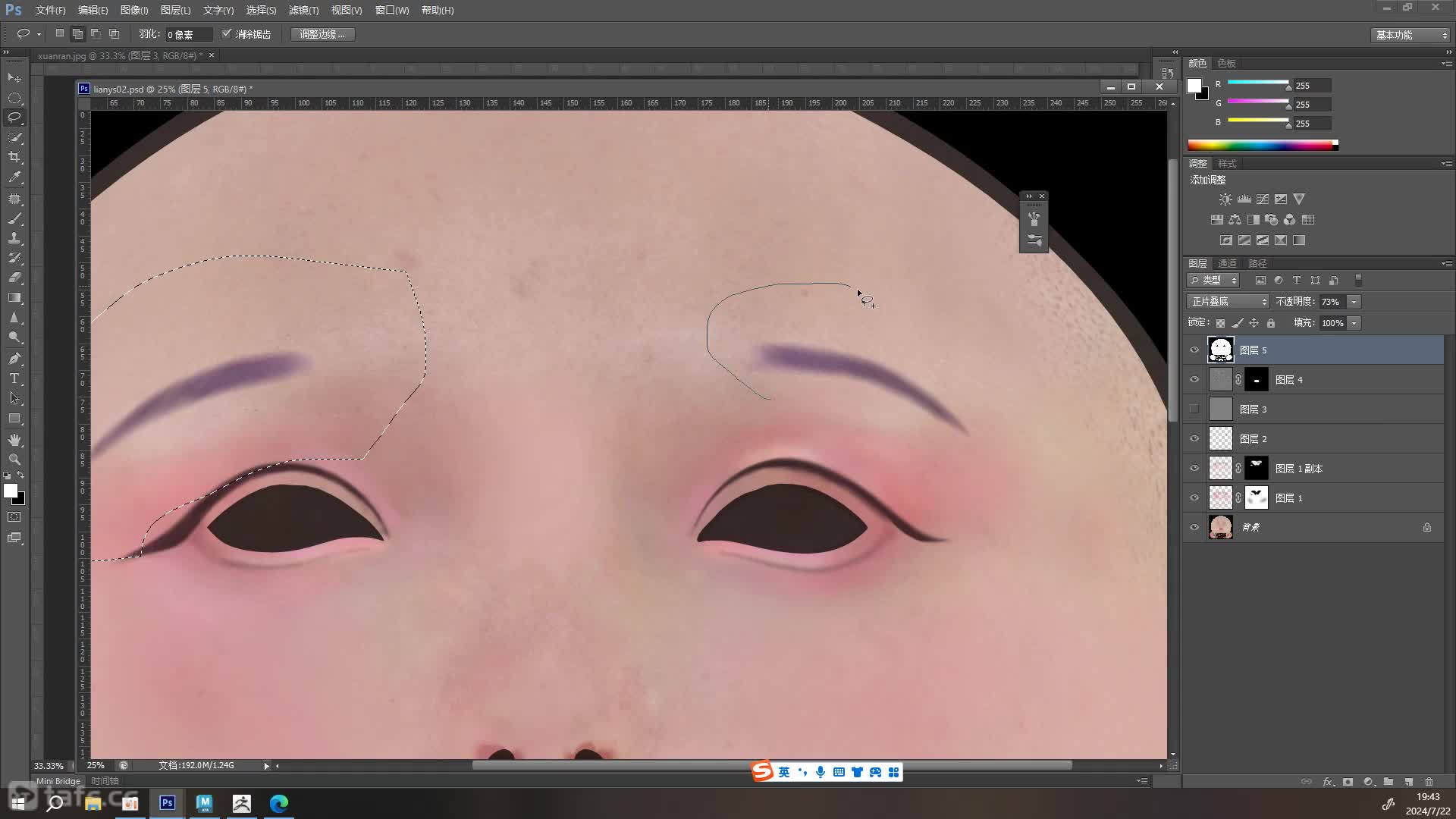The image size is (1456, 819).
Task: Open the opacity 73% dropdown arrow
Action: [1354, 302]
